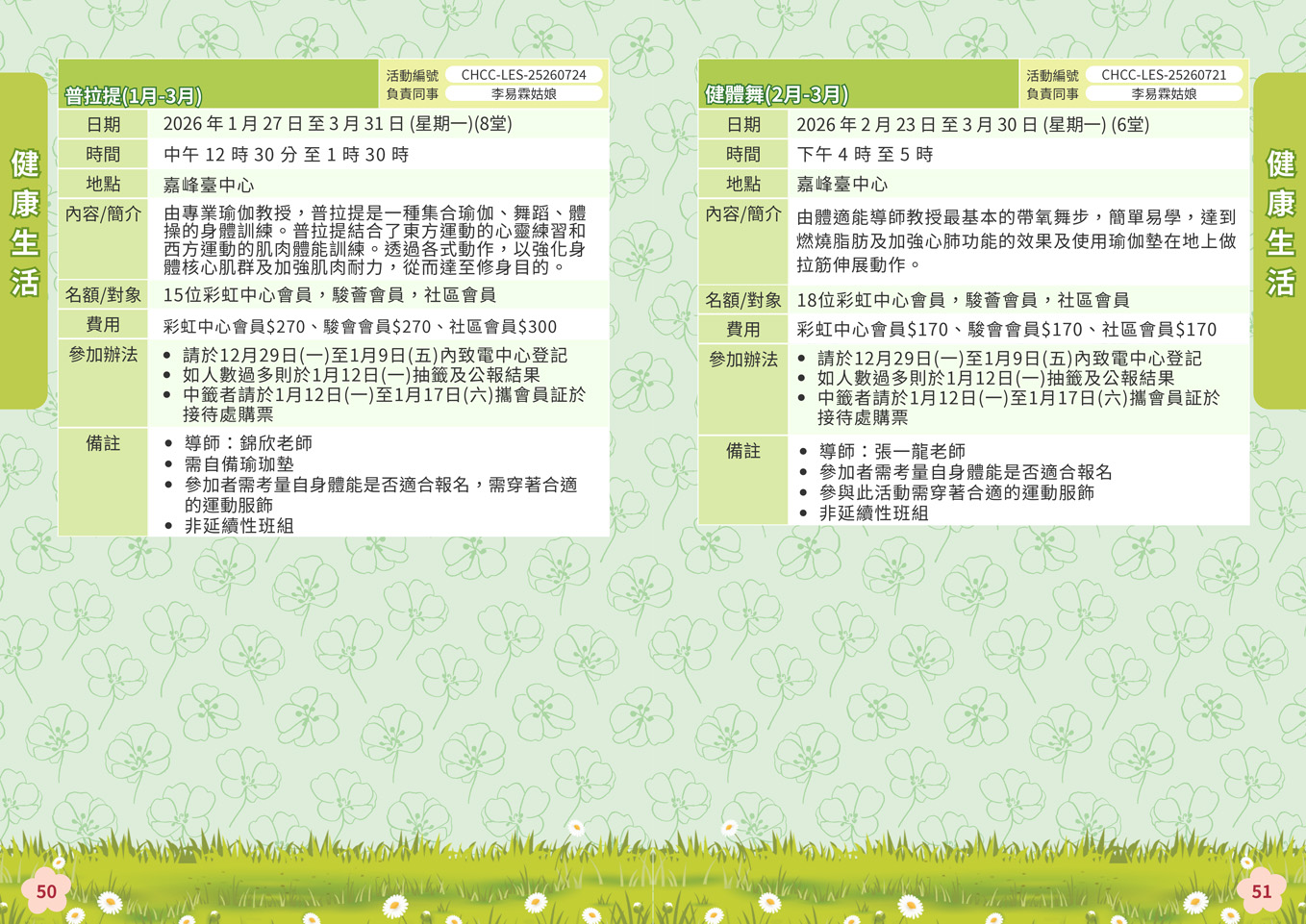Screen dimensions: 1306x924
Task: Click the 普拉提 date row ending in (8堂)
Action: tap(338, 124)
